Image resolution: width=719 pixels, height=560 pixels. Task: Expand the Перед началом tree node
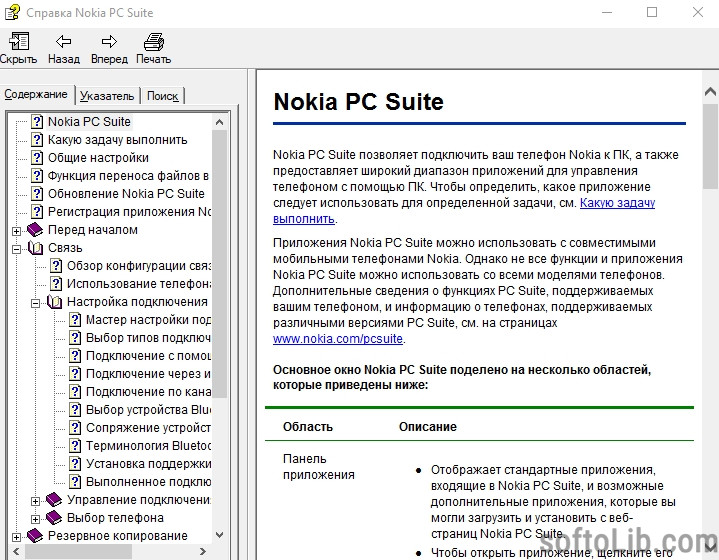pyautogui.click(x=17, y=231)
